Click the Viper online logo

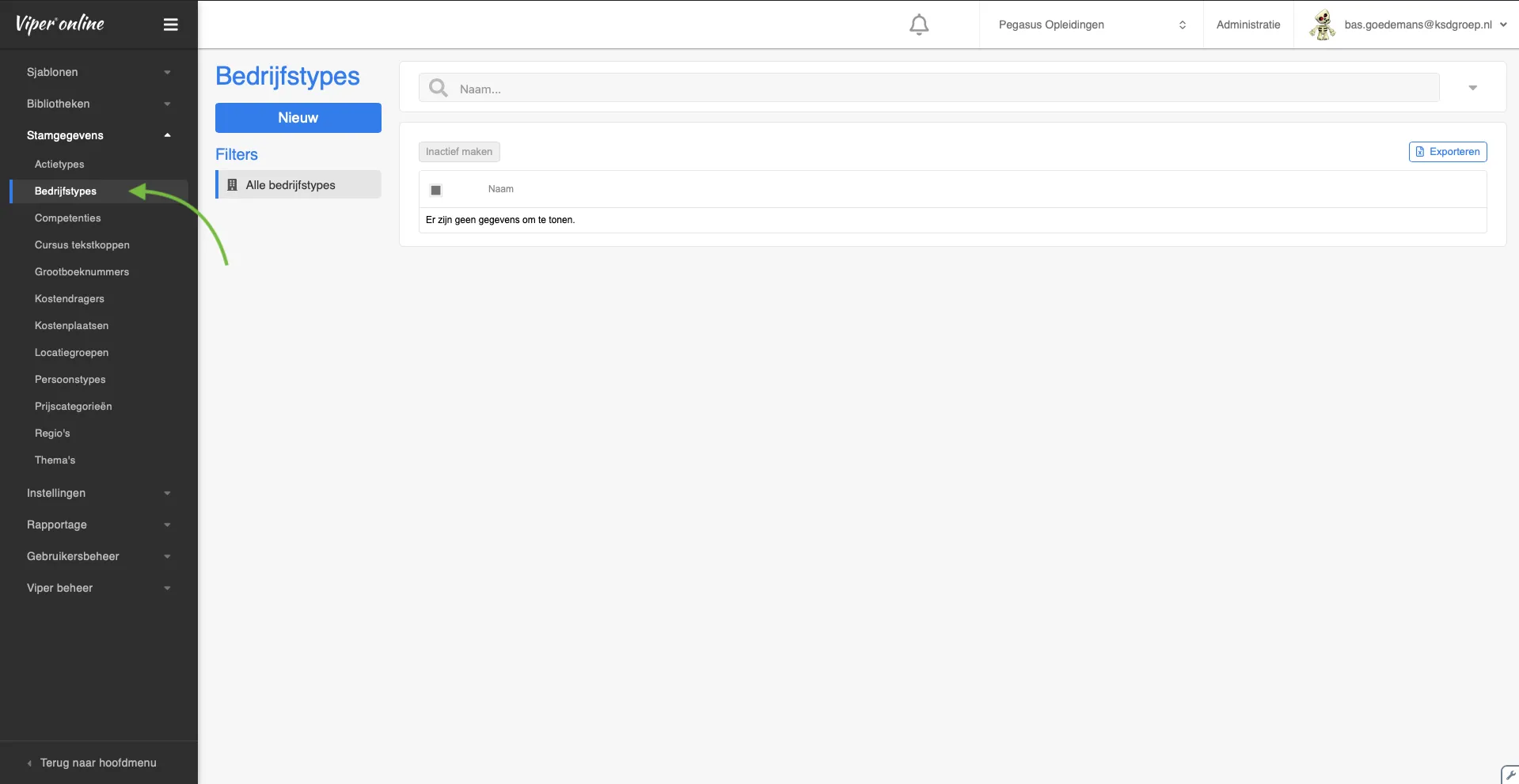(60, 24)
